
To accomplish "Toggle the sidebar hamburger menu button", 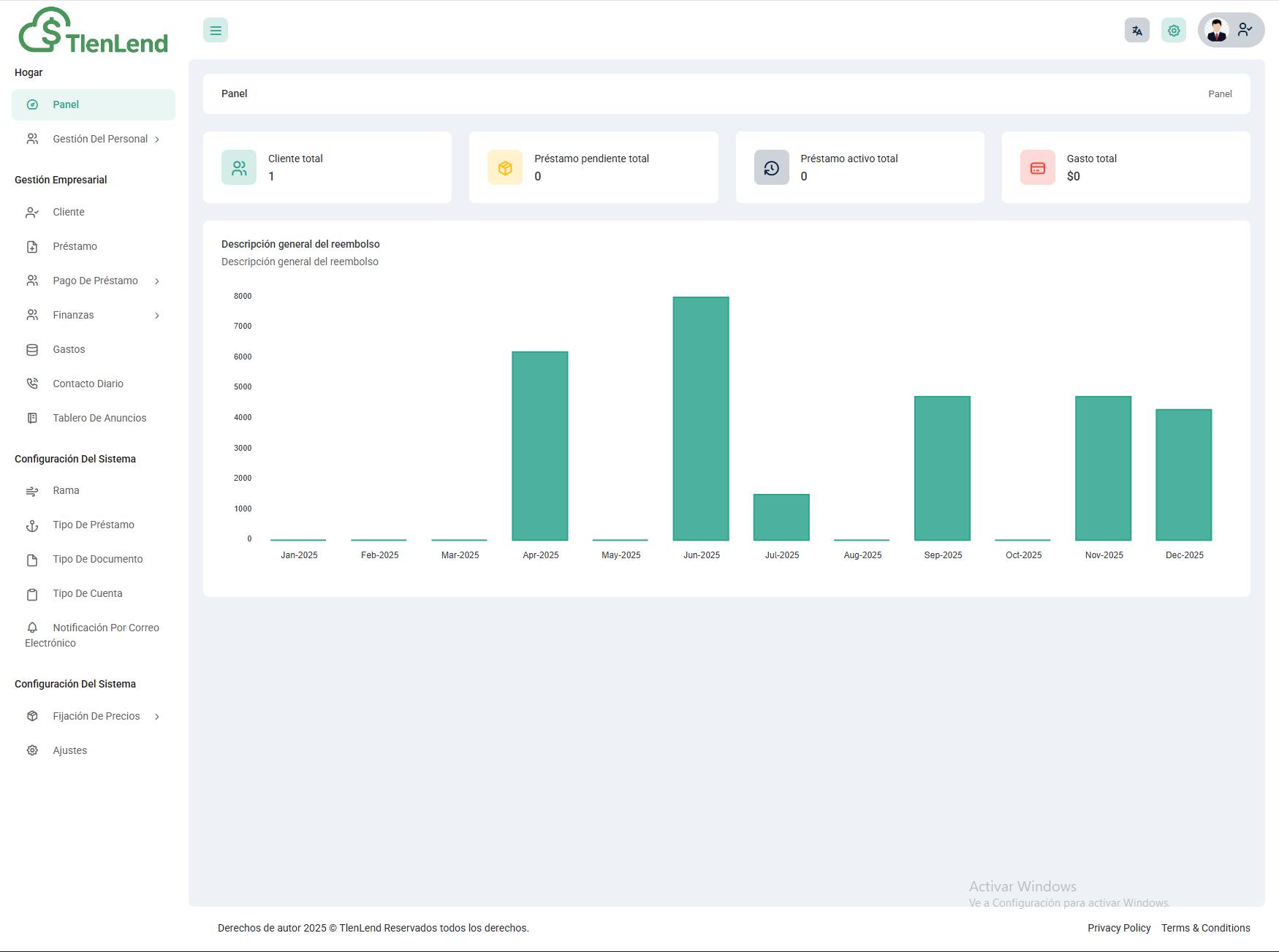I will tap(216, 31).
